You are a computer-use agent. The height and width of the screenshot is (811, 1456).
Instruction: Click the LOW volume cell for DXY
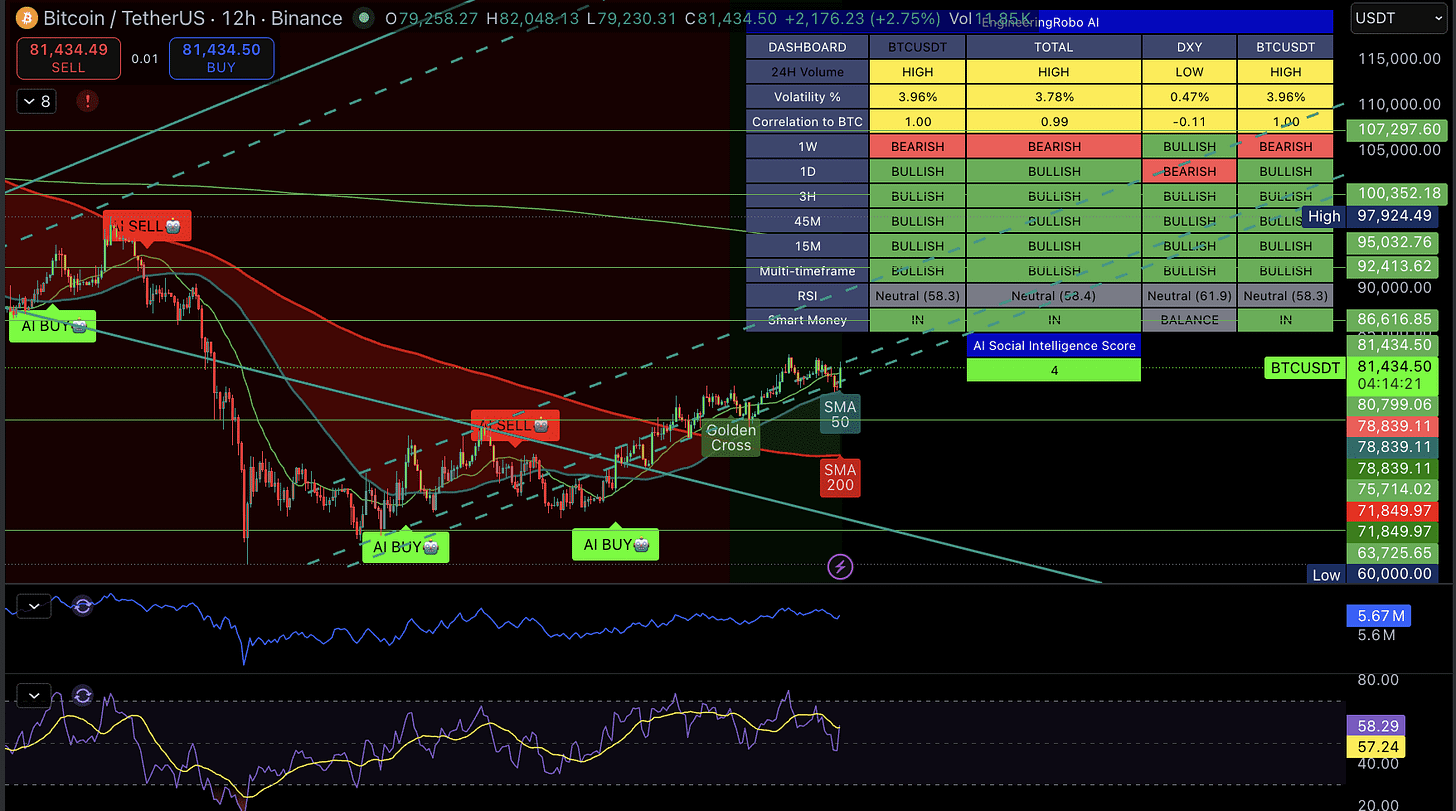1189,72
